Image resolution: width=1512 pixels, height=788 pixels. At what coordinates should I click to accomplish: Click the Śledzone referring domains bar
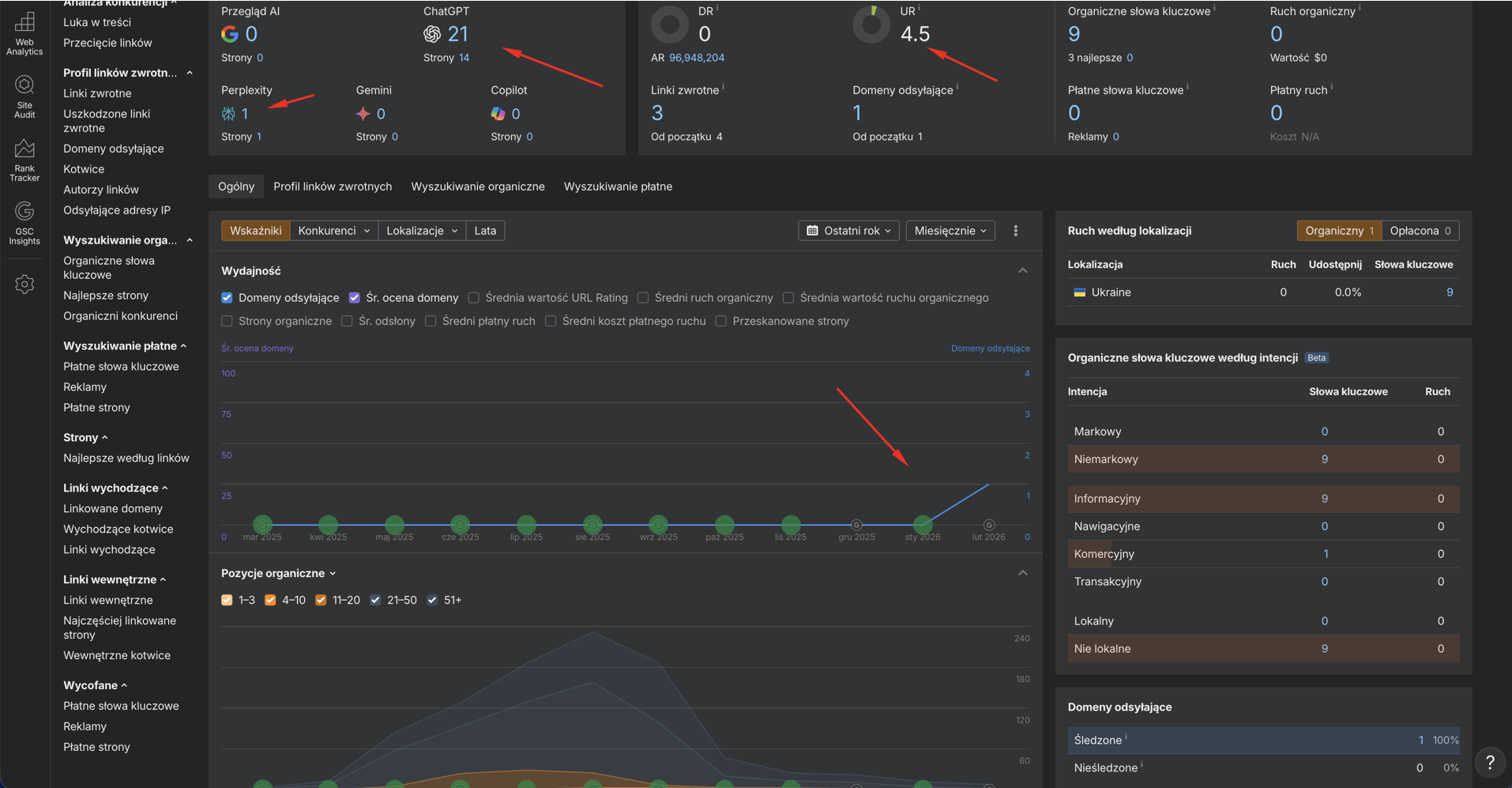pyautogui.click(x=1262, y=740)
